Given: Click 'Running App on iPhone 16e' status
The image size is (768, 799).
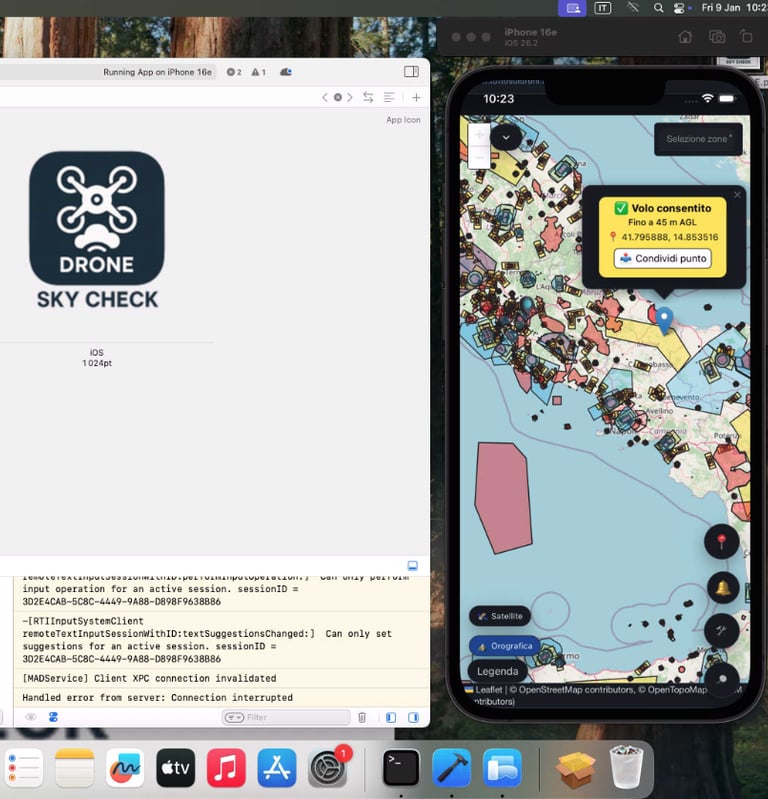Looking at the screenshot, I should 157,72.
